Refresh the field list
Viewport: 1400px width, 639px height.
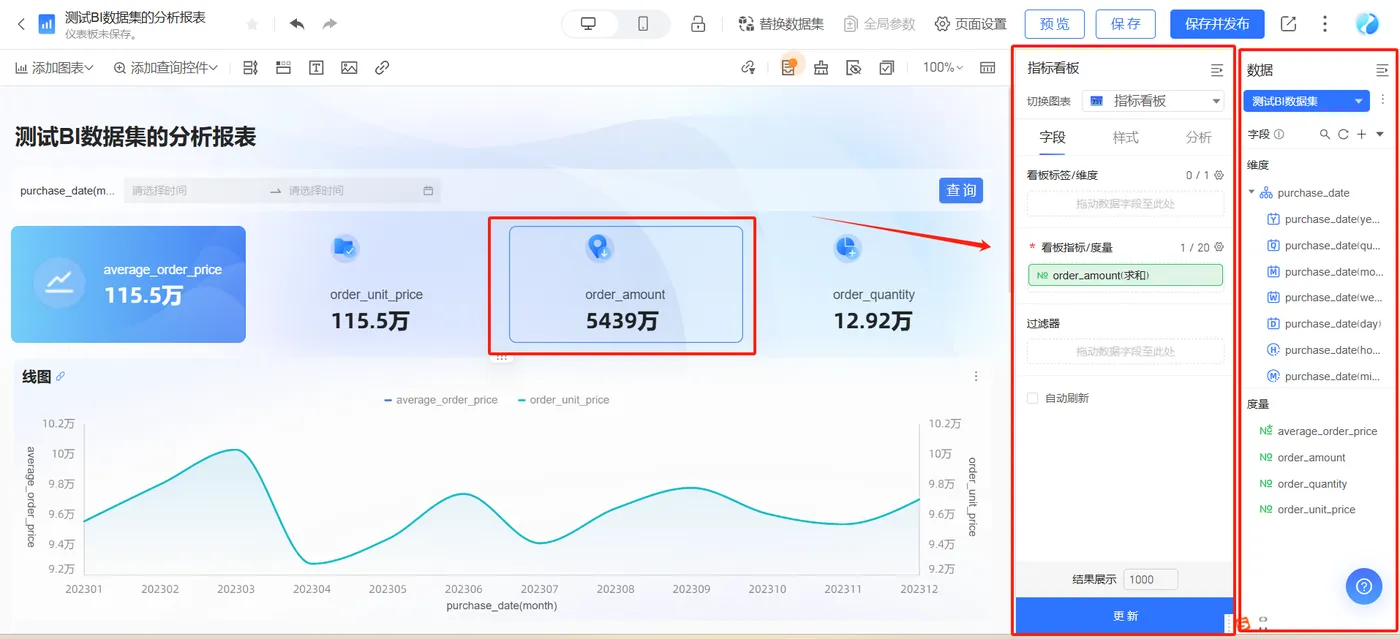pos(1343,134)
